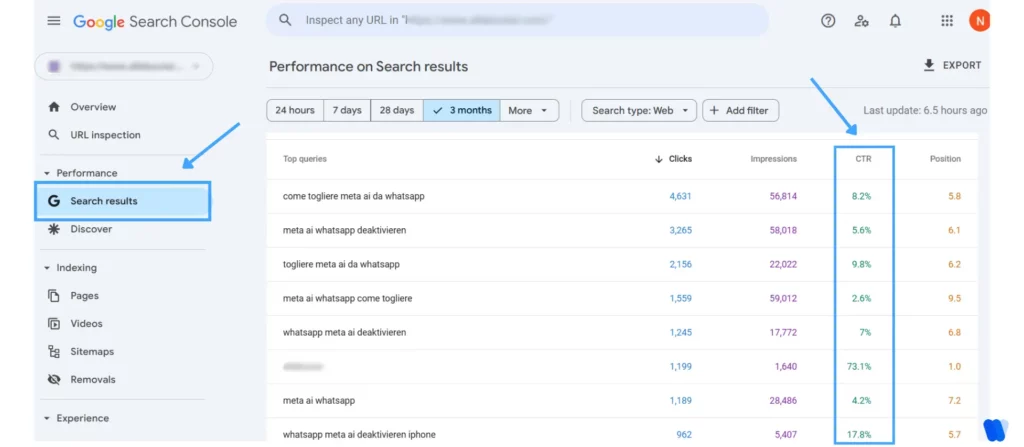
Task: Open URL inspection in the sidebar
Action: pos(105,135)
